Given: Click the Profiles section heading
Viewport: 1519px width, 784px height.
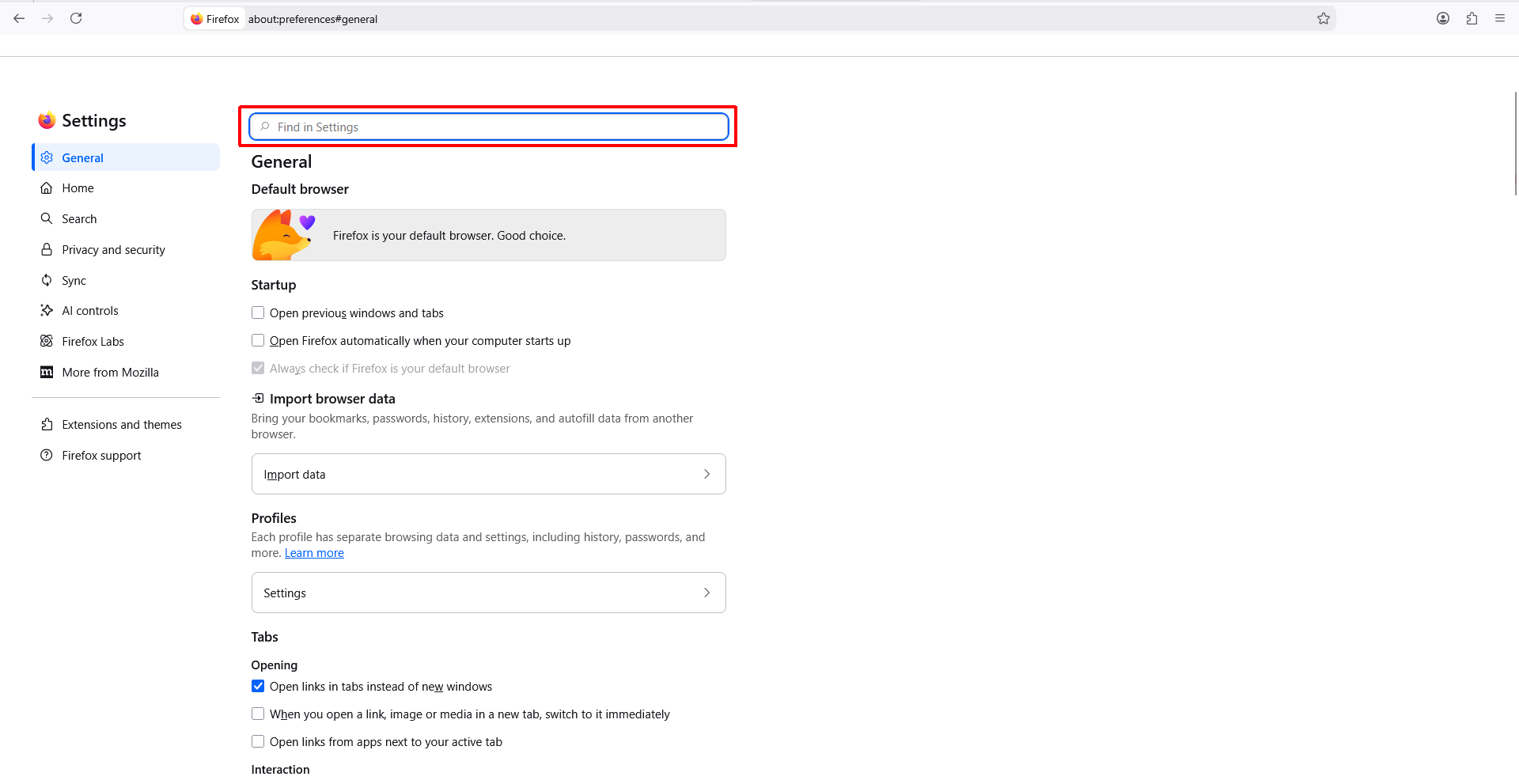Looking at the screenshot, I should (x=274, y=518).
